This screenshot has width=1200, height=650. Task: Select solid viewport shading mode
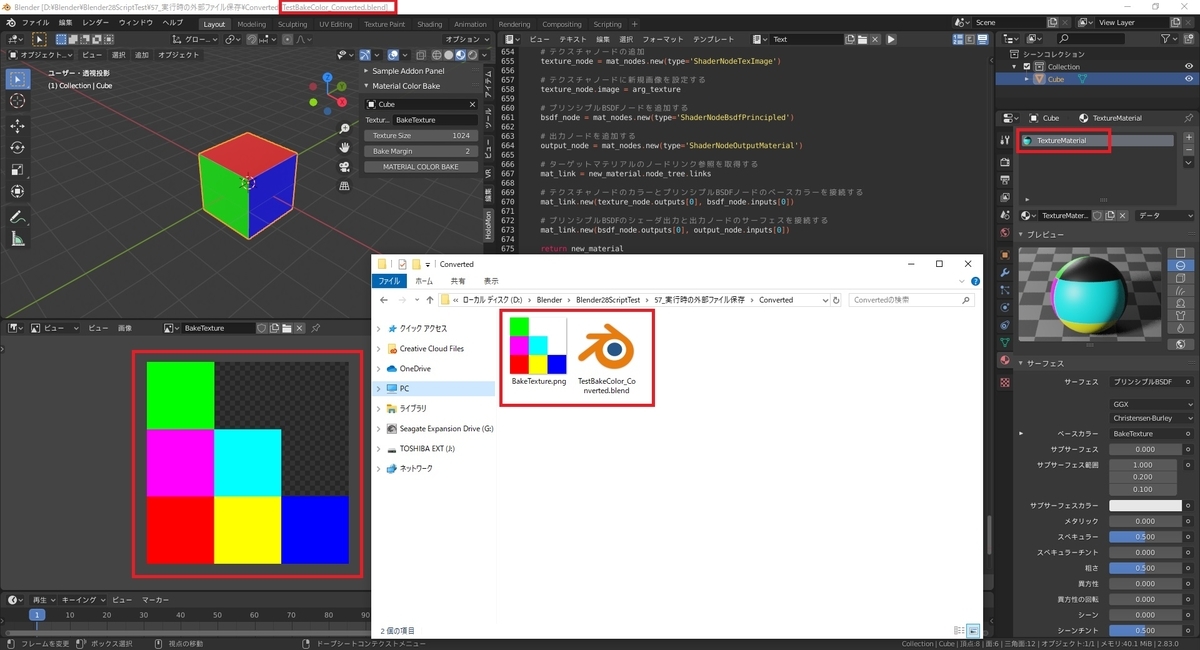pos(449,55)
